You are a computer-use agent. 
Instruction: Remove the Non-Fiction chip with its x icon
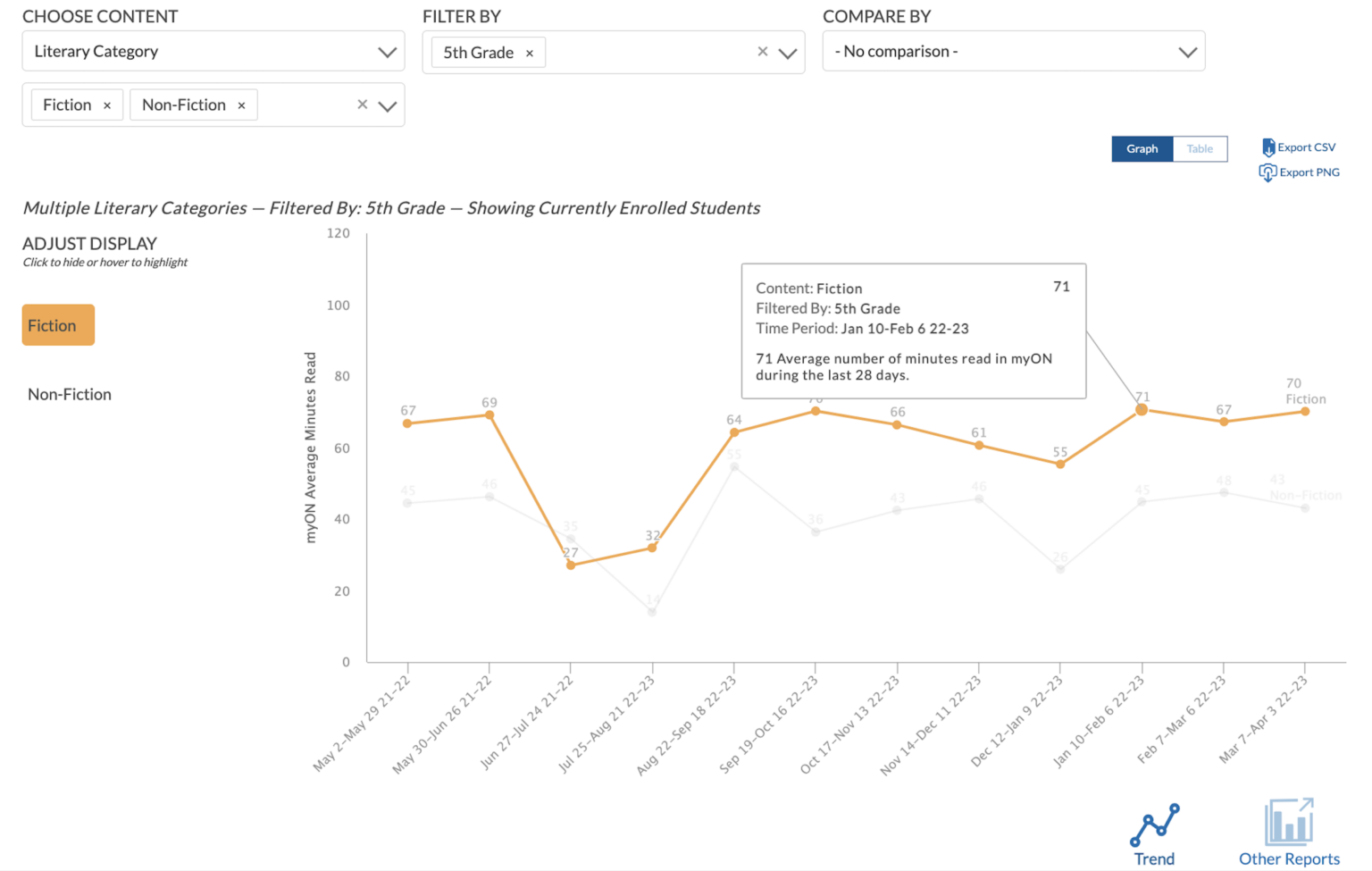pos(241,105)
